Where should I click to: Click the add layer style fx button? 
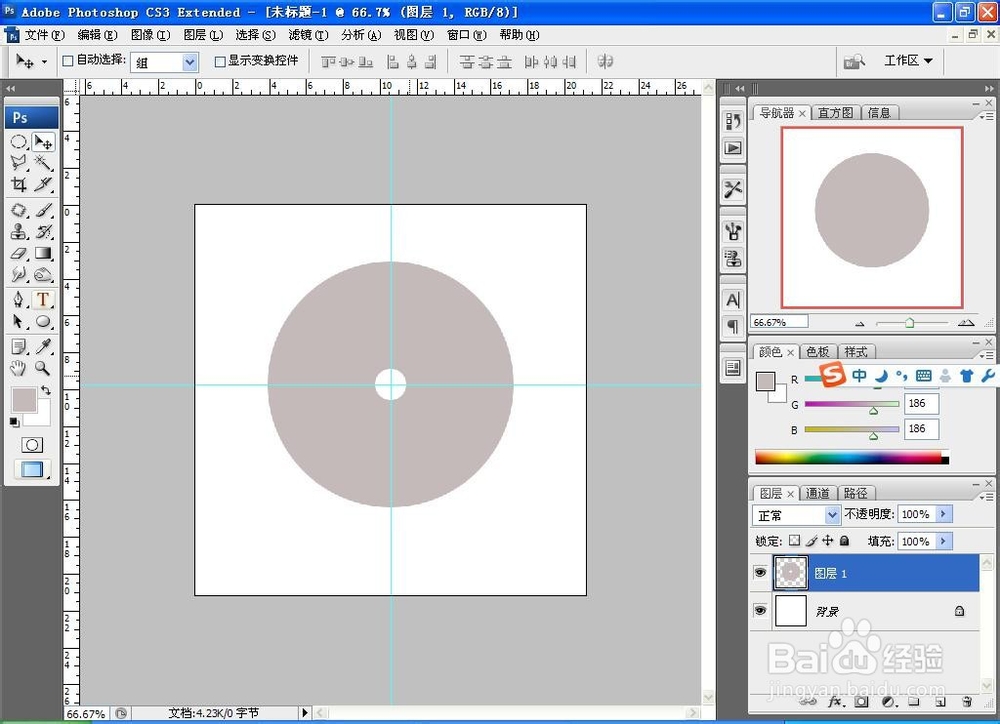pos(835,702)
